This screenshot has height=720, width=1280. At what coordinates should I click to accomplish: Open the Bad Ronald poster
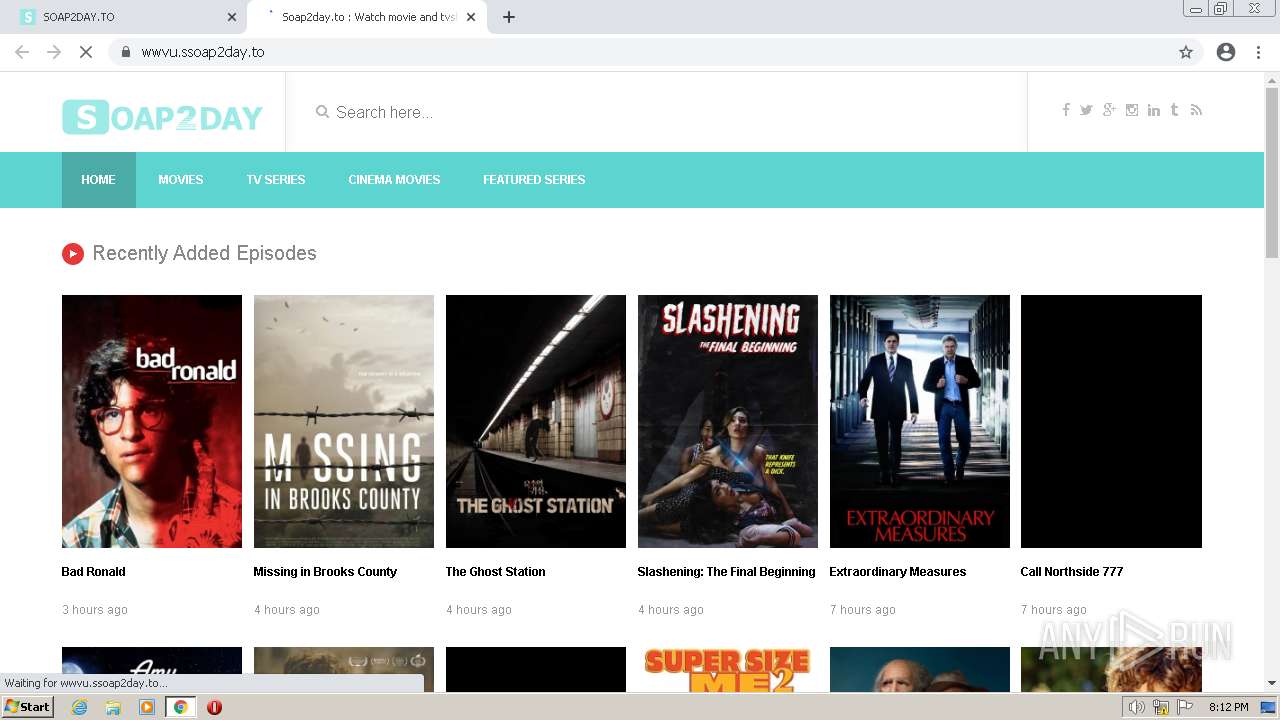[152, 421]
